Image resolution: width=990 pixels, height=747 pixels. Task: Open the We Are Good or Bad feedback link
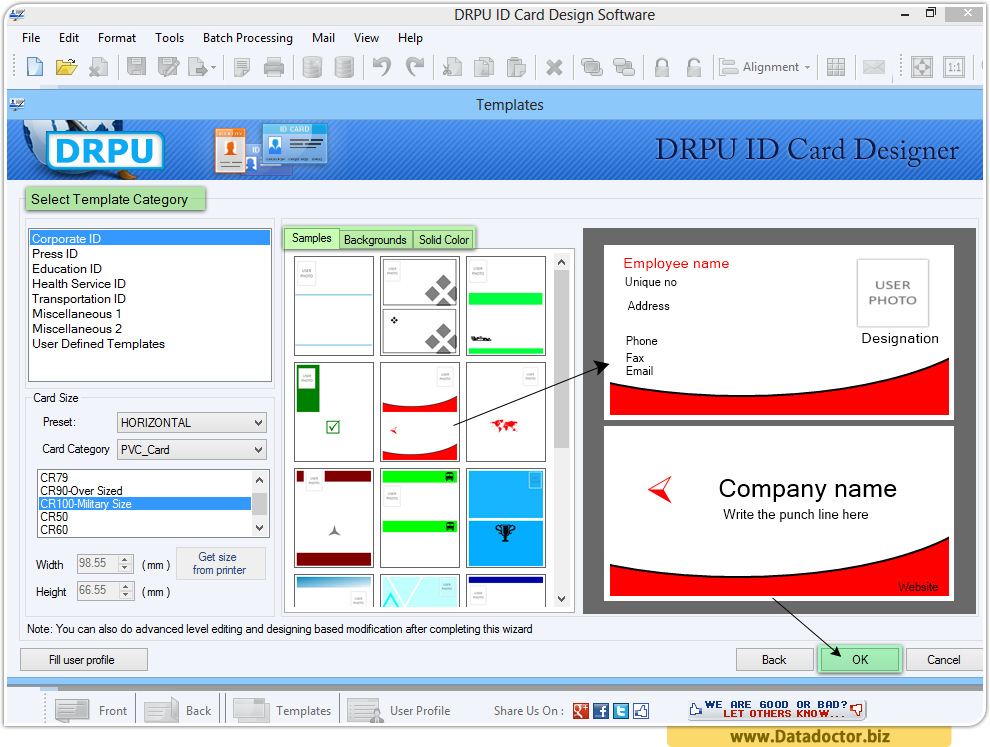[777, 709]
